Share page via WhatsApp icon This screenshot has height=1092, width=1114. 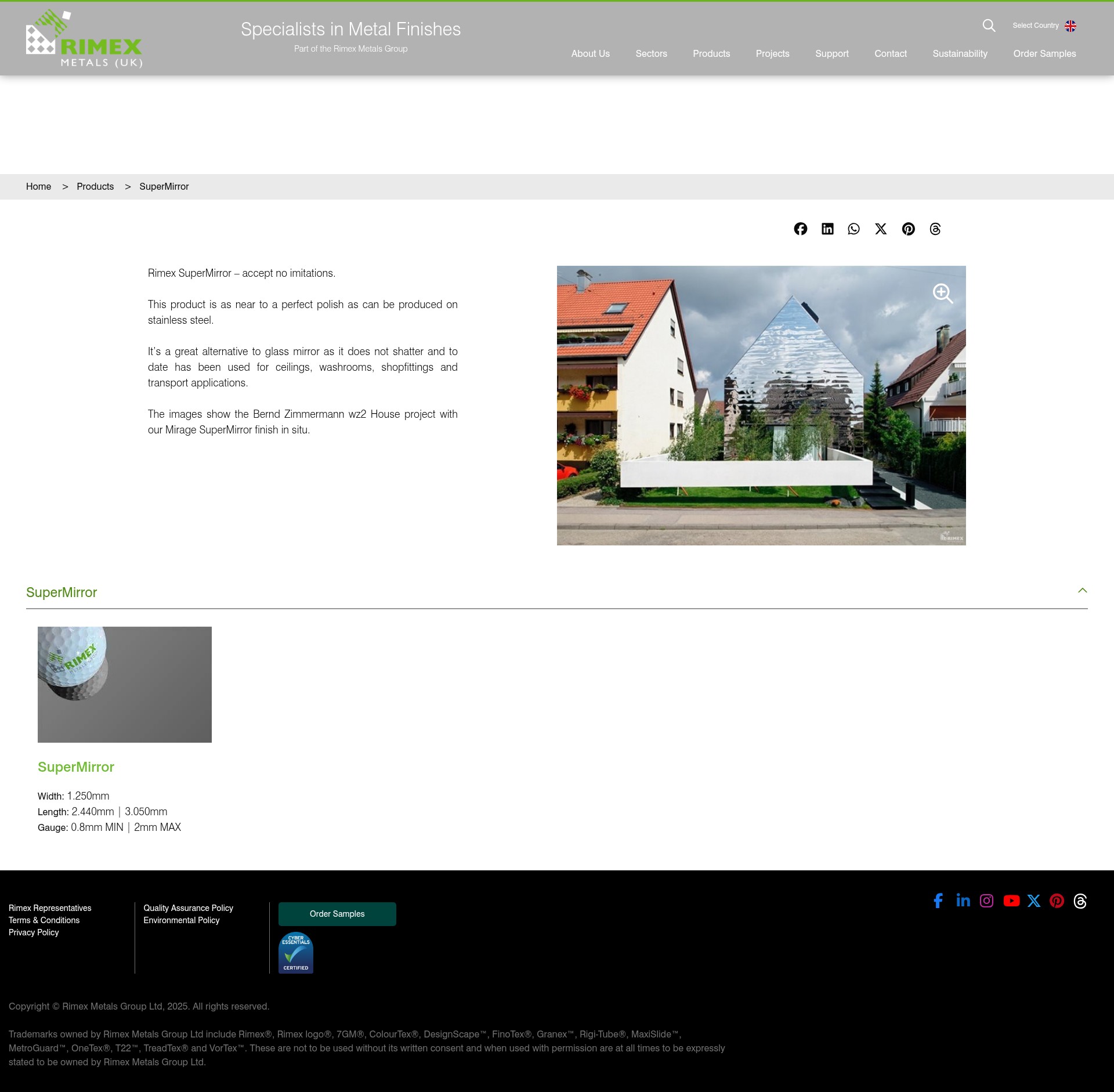pyautogui.click(x=853, y=229)
